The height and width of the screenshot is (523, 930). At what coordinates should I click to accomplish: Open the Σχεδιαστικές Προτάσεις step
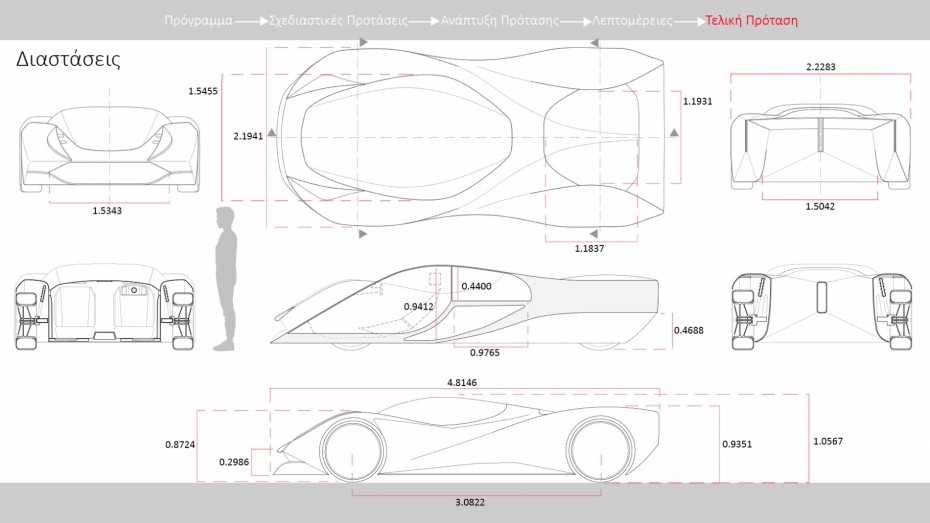pyautogui.click(x=338, y=21)
